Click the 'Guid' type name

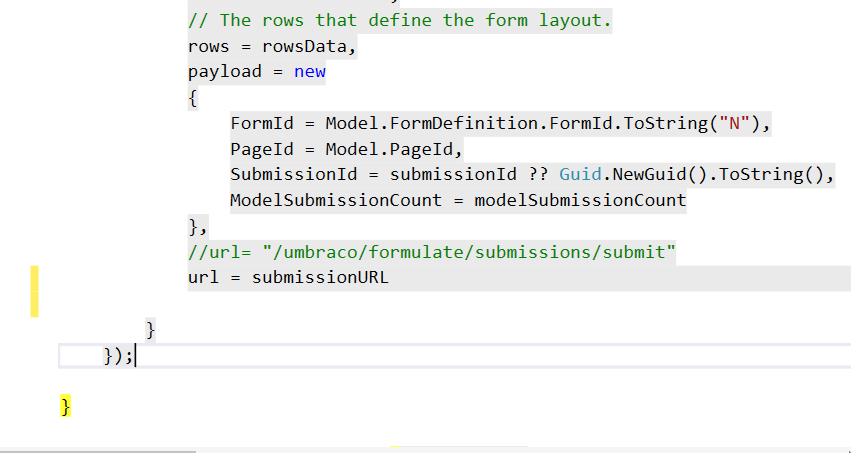(580, 175)
